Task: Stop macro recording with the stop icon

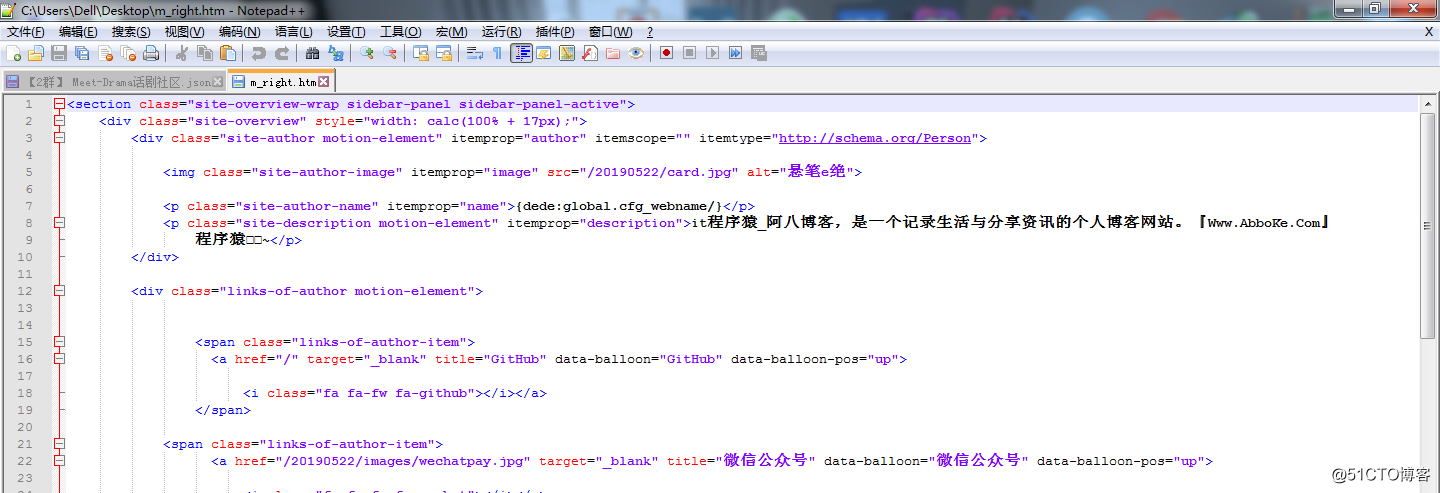Action: coord(689,53)
